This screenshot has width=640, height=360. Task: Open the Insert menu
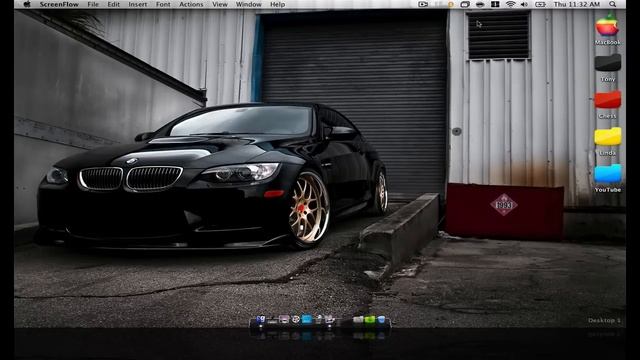tap(138, 4)
